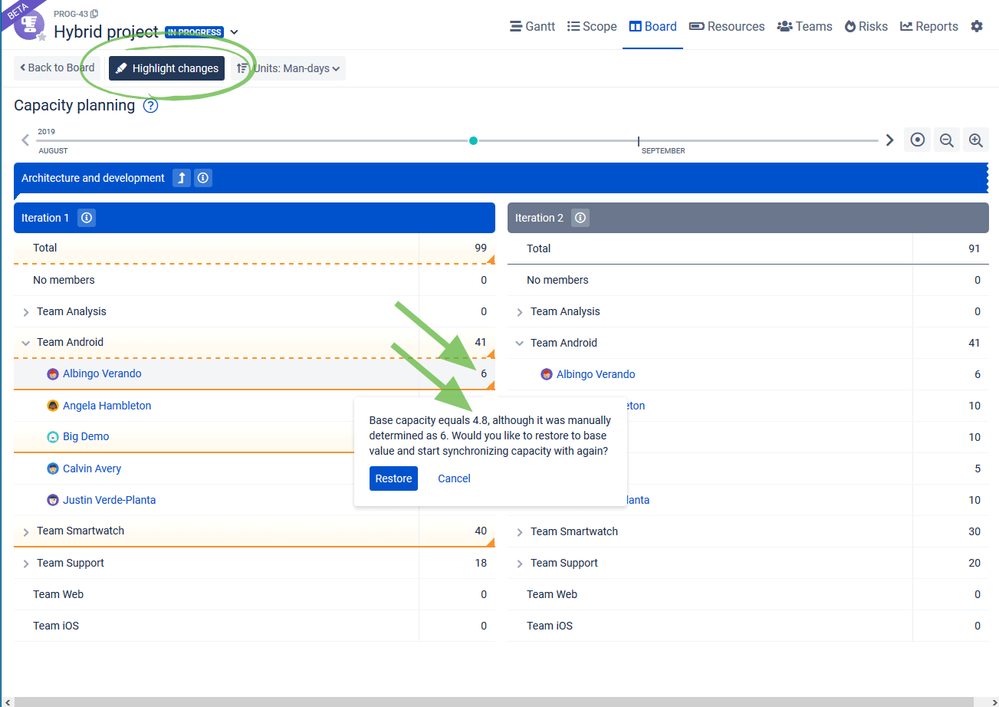Move timeline to previous period
The height and width of the screenshot is (707, 999).
(x=25, y=140)
